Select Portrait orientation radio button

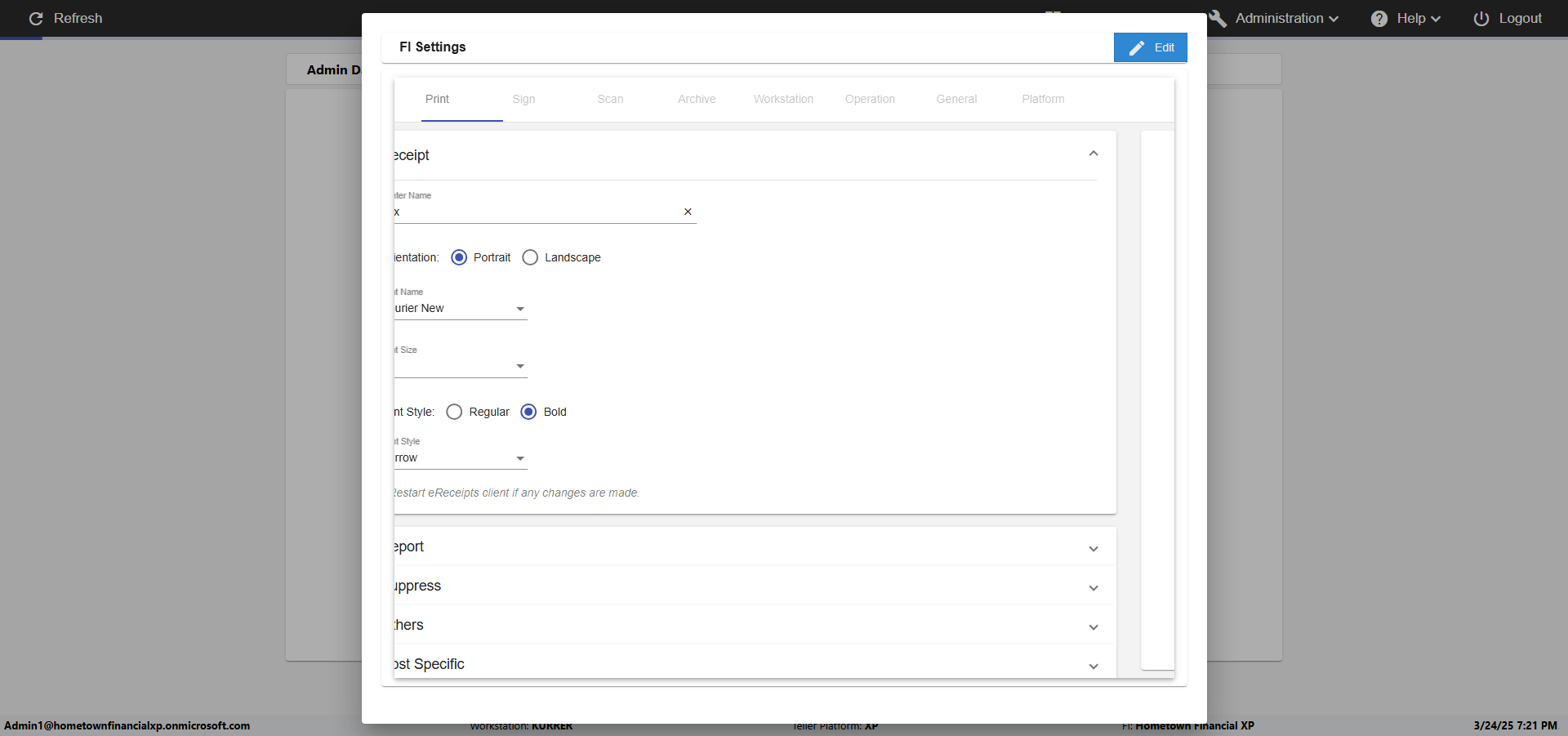coord(459,257)
